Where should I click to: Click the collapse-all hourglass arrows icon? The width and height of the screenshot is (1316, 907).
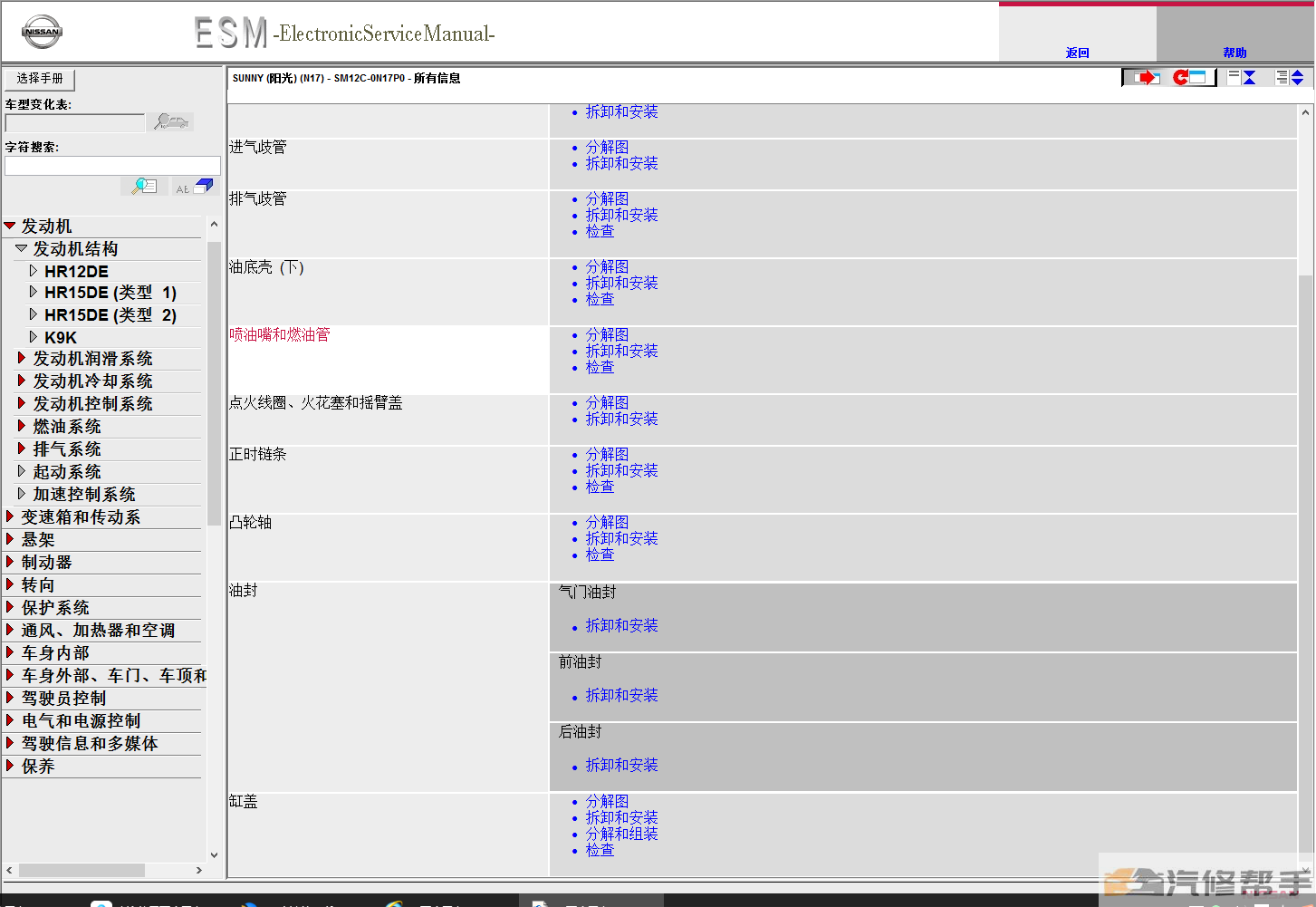click(1242, 78)
